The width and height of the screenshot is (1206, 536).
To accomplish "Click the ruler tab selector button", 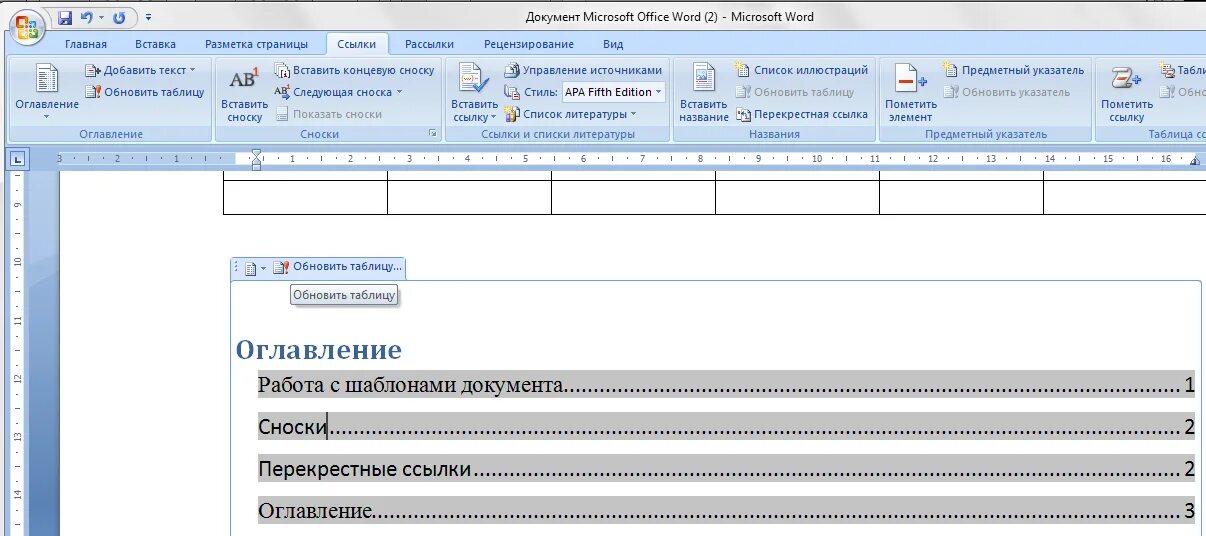I will (x=18, y=158).
